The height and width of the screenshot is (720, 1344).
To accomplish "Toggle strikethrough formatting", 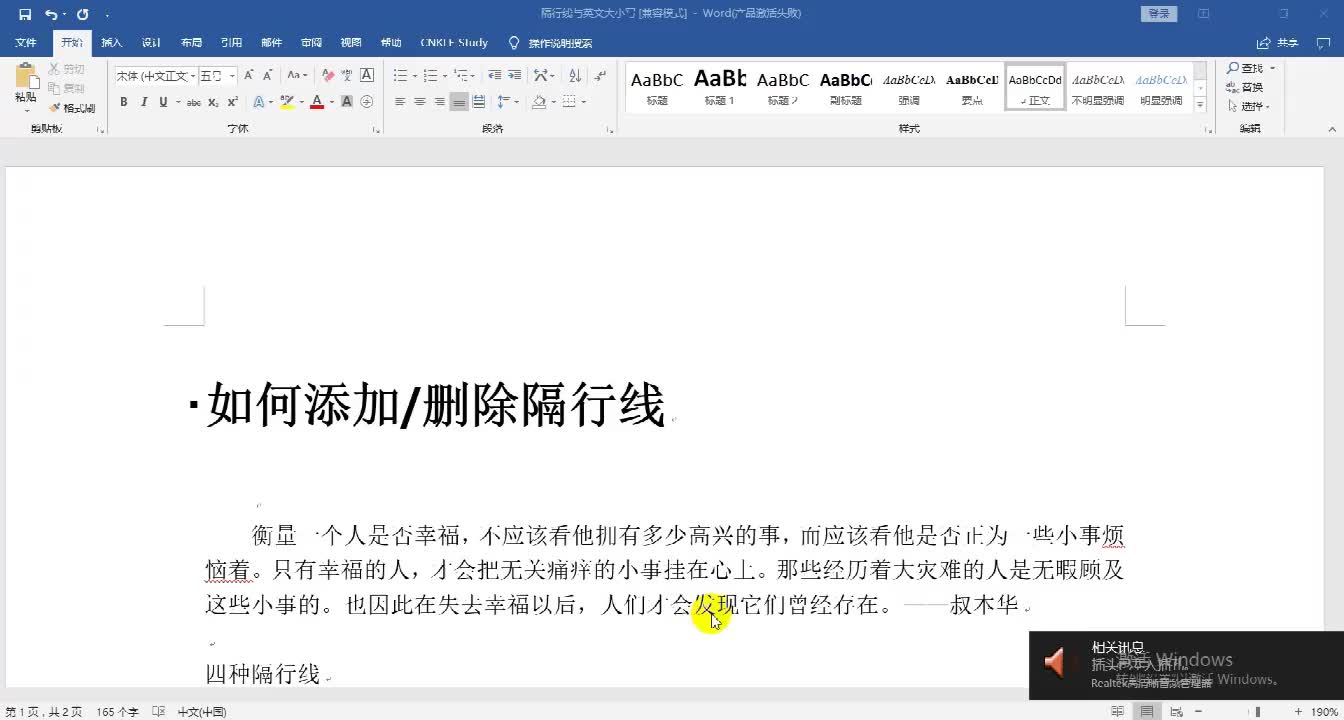I will pos(194,102).
